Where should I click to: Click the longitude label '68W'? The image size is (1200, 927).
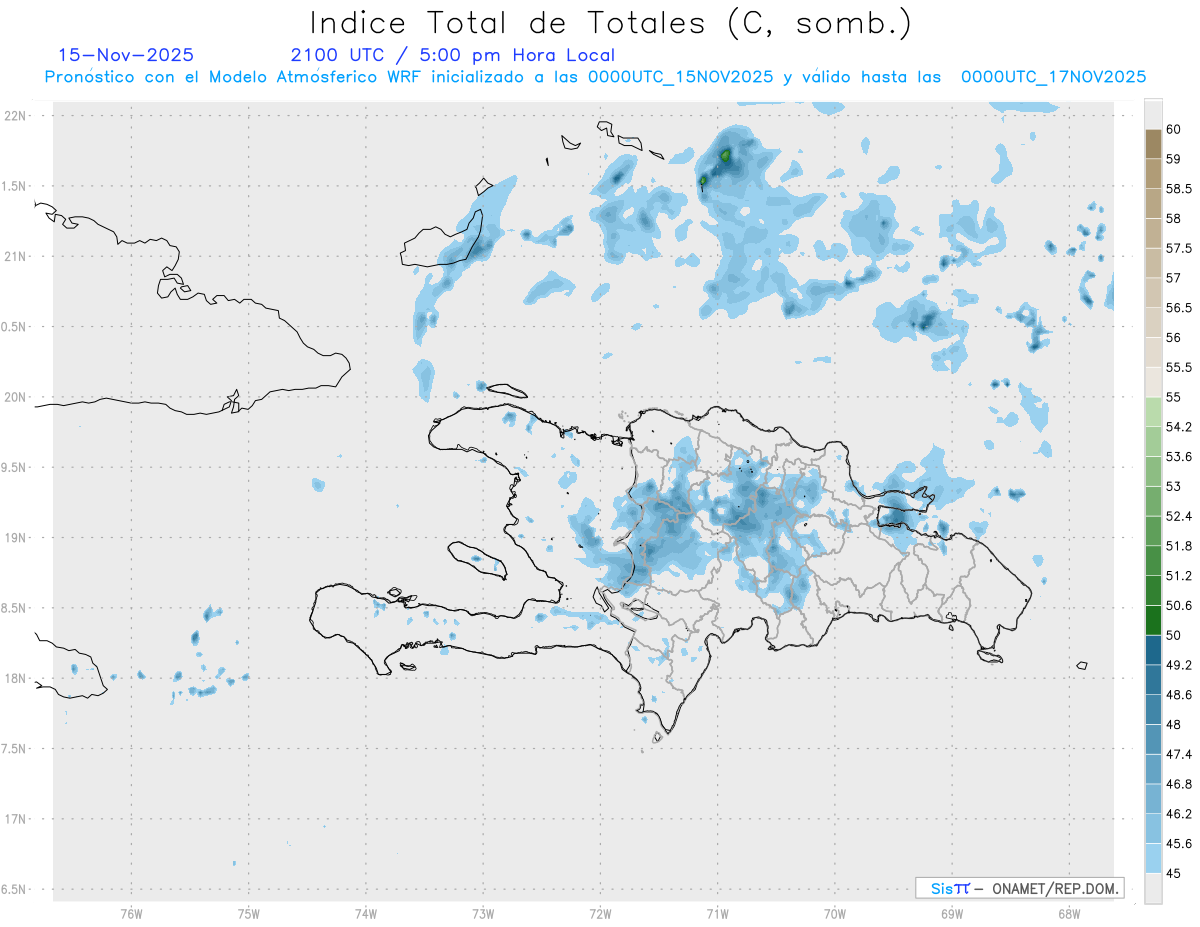[1069, 913]
